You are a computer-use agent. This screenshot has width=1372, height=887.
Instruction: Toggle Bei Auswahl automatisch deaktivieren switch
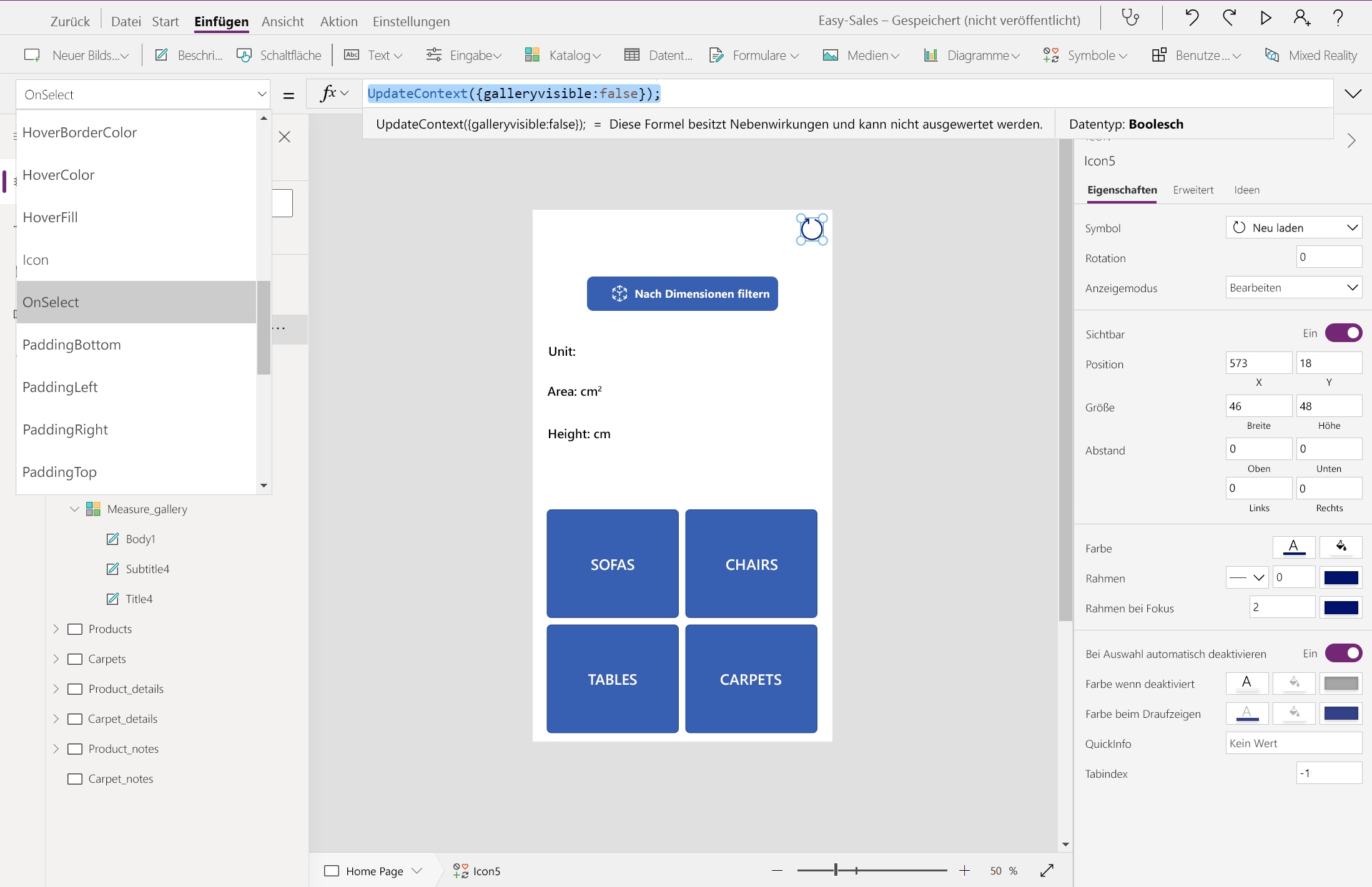(1343, 653)
